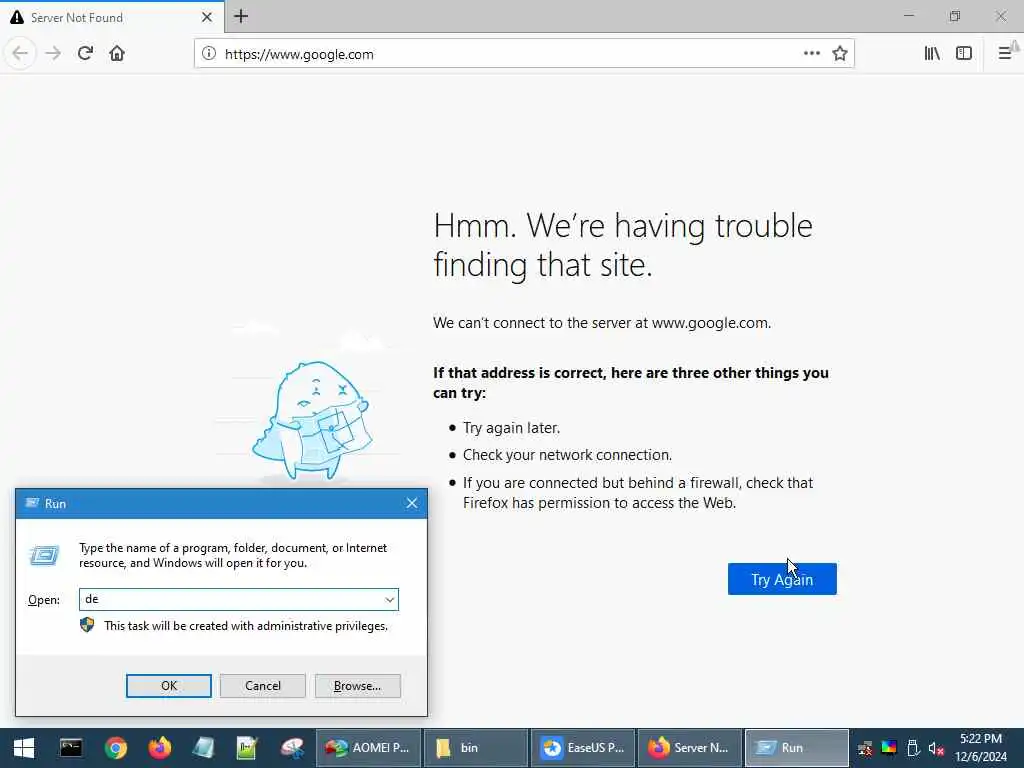The width and height of the screenshot is (1024, 768).
Task: Open the Windows Start menu
Action: pyautogui.click(x=24, y=748)
